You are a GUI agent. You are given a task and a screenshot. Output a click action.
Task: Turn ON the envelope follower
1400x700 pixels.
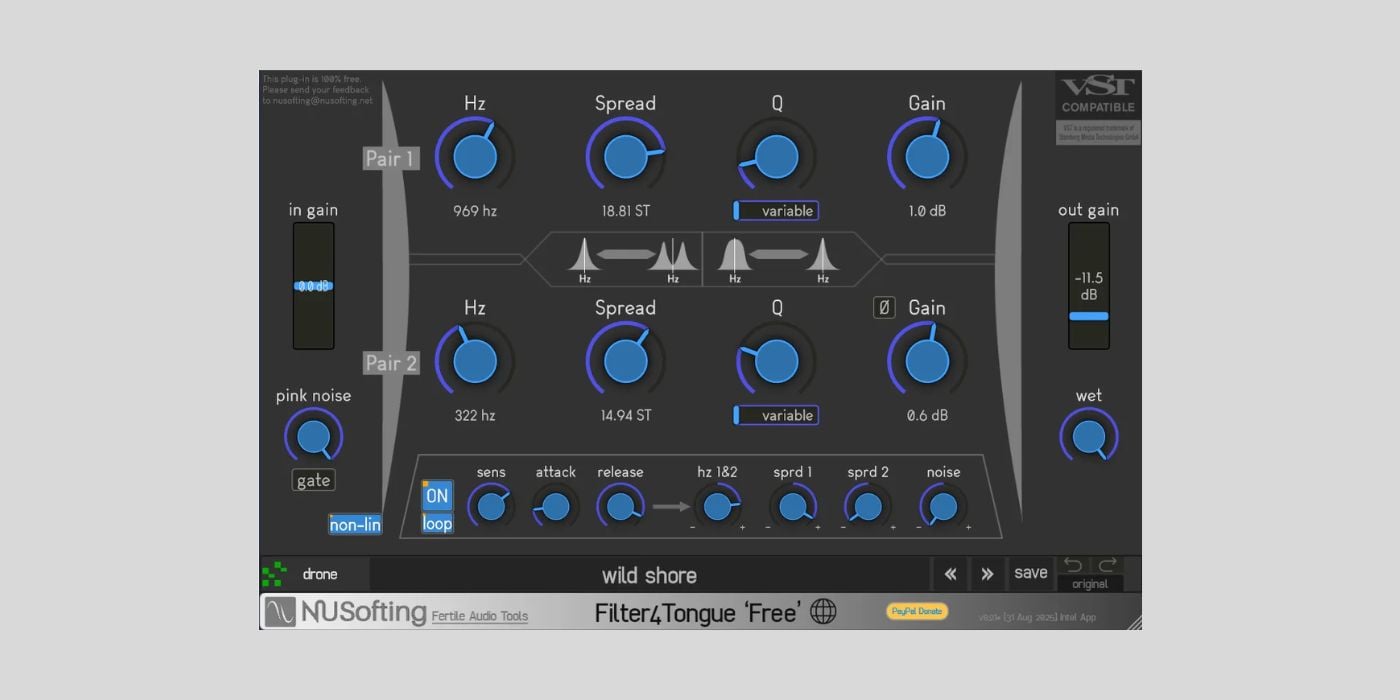pos(436,495)
